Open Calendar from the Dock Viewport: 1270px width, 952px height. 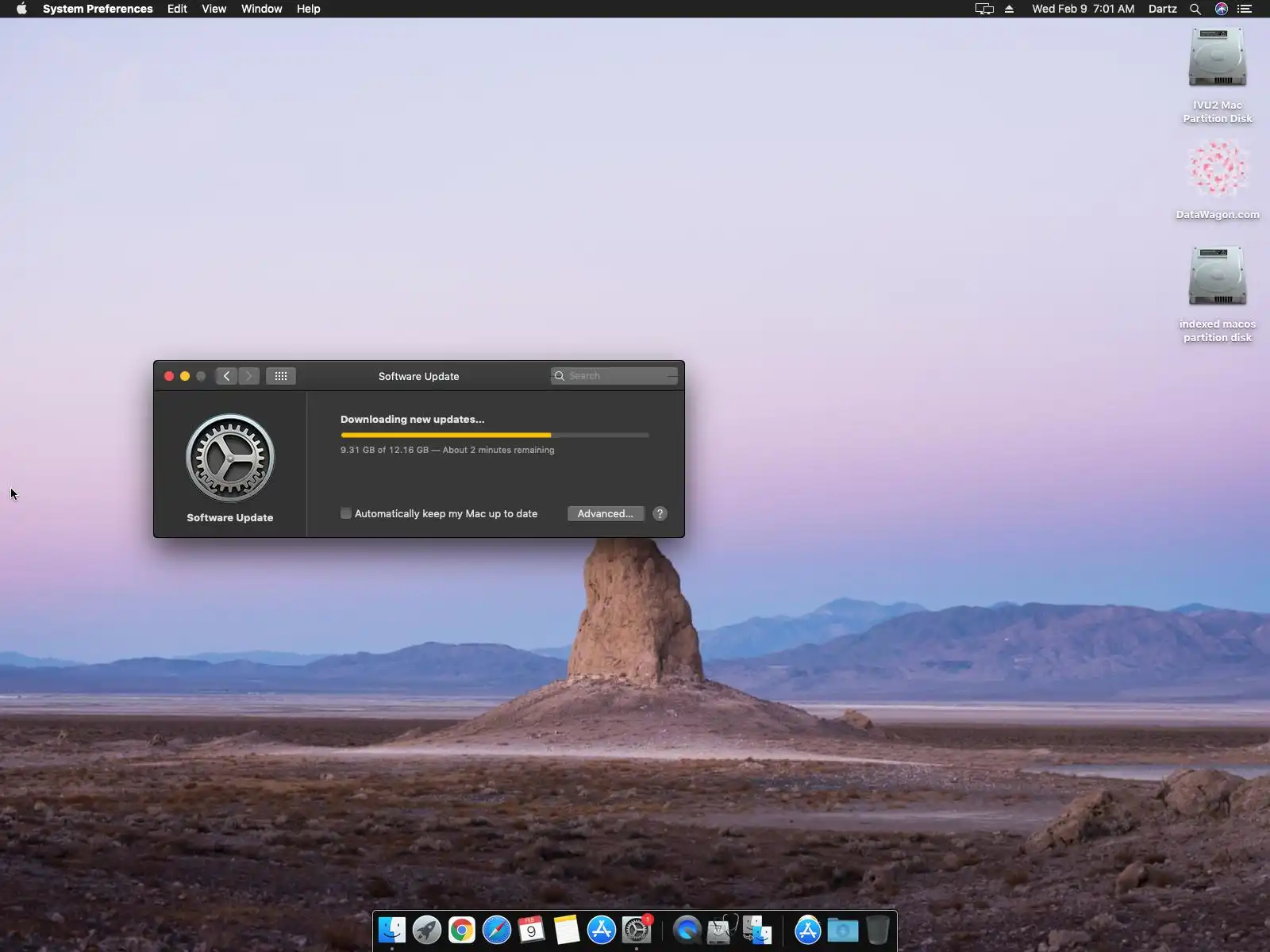point(532,930)
